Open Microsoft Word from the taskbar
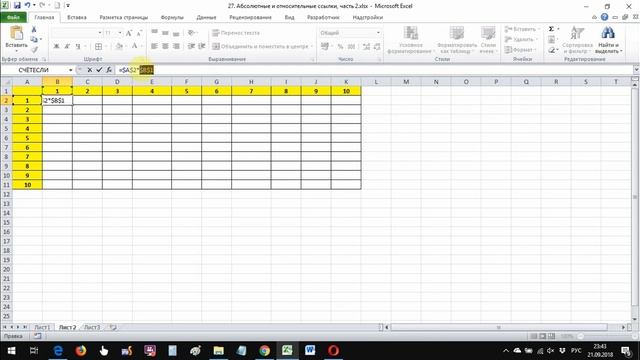The height and width of the screenshot is (360, 640). click(310, 351)
